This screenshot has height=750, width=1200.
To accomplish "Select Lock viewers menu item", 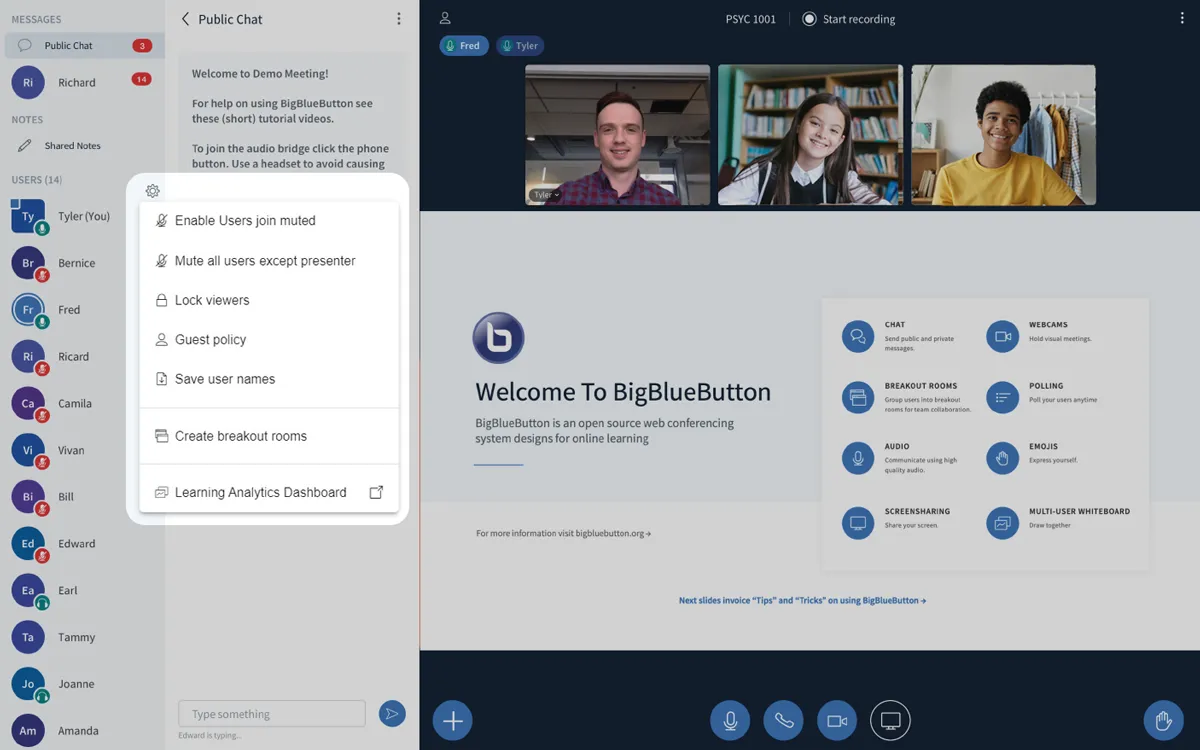I will pos(269,300).
